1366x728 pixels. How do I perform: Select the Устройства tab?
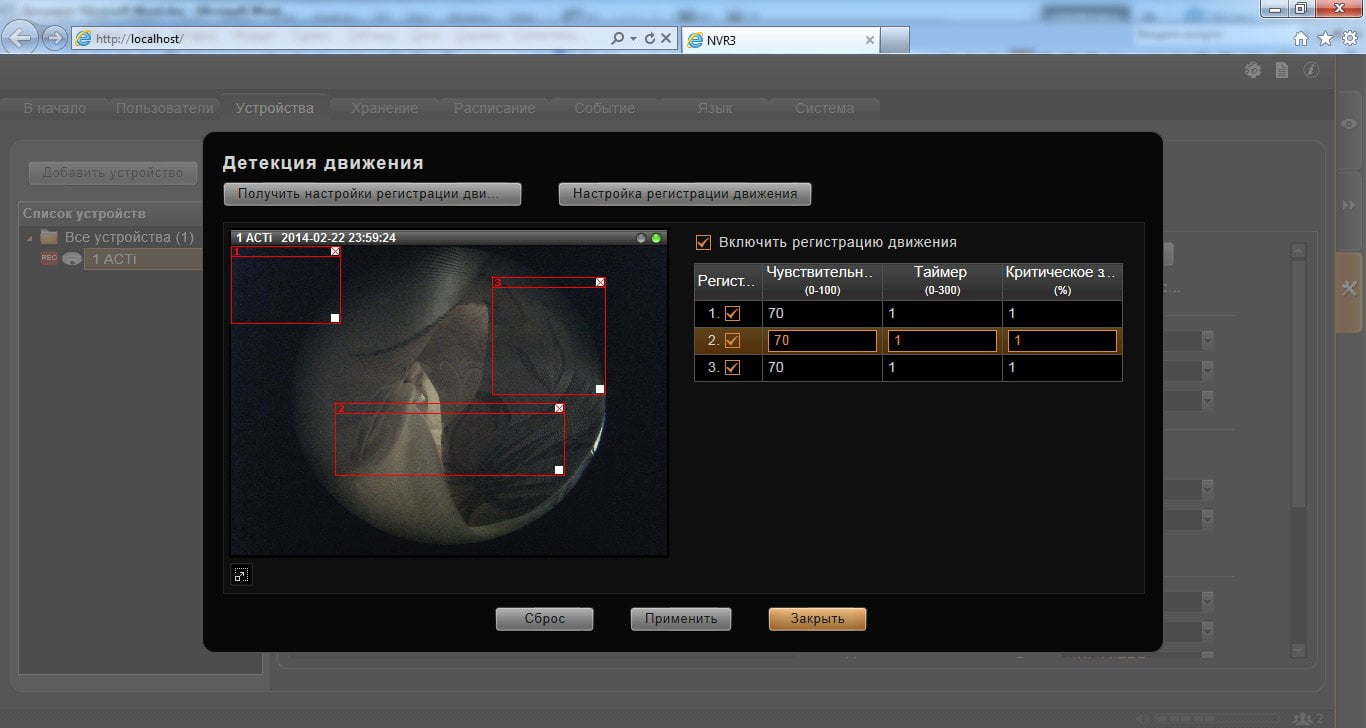coord(275,108)
